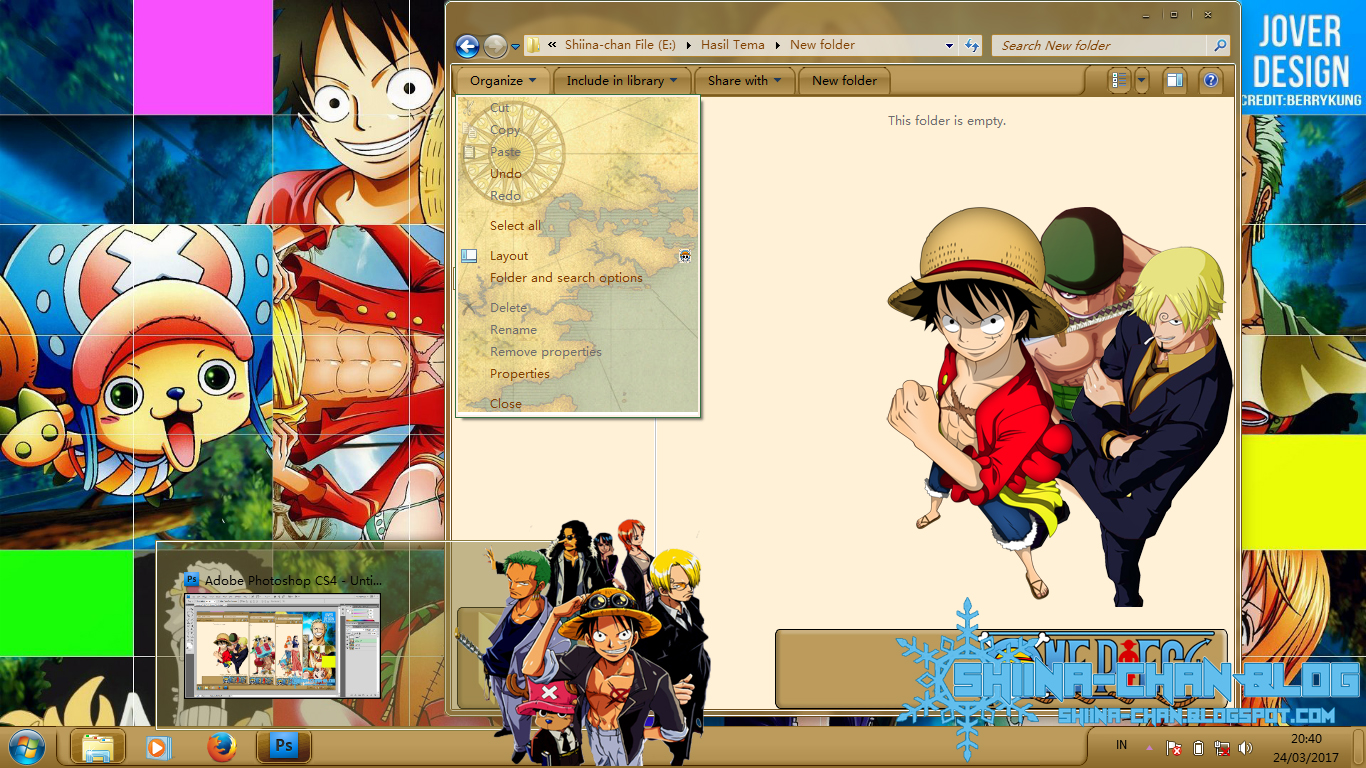Click the IN language indicator
The image size is (1366, 768).
click(x=1121, y=746)
